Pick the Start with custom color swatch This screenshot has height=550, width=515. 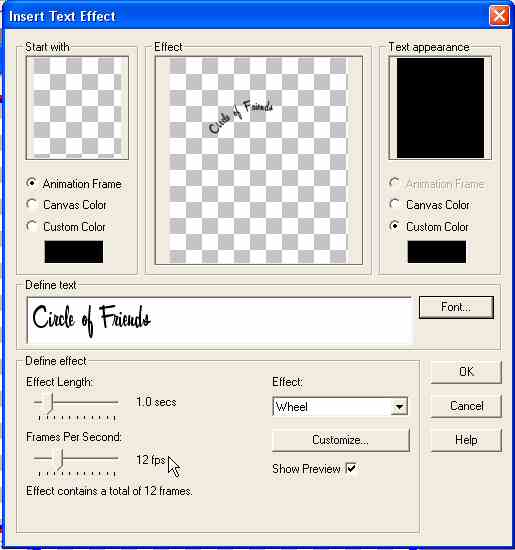[x=74, y=251]
